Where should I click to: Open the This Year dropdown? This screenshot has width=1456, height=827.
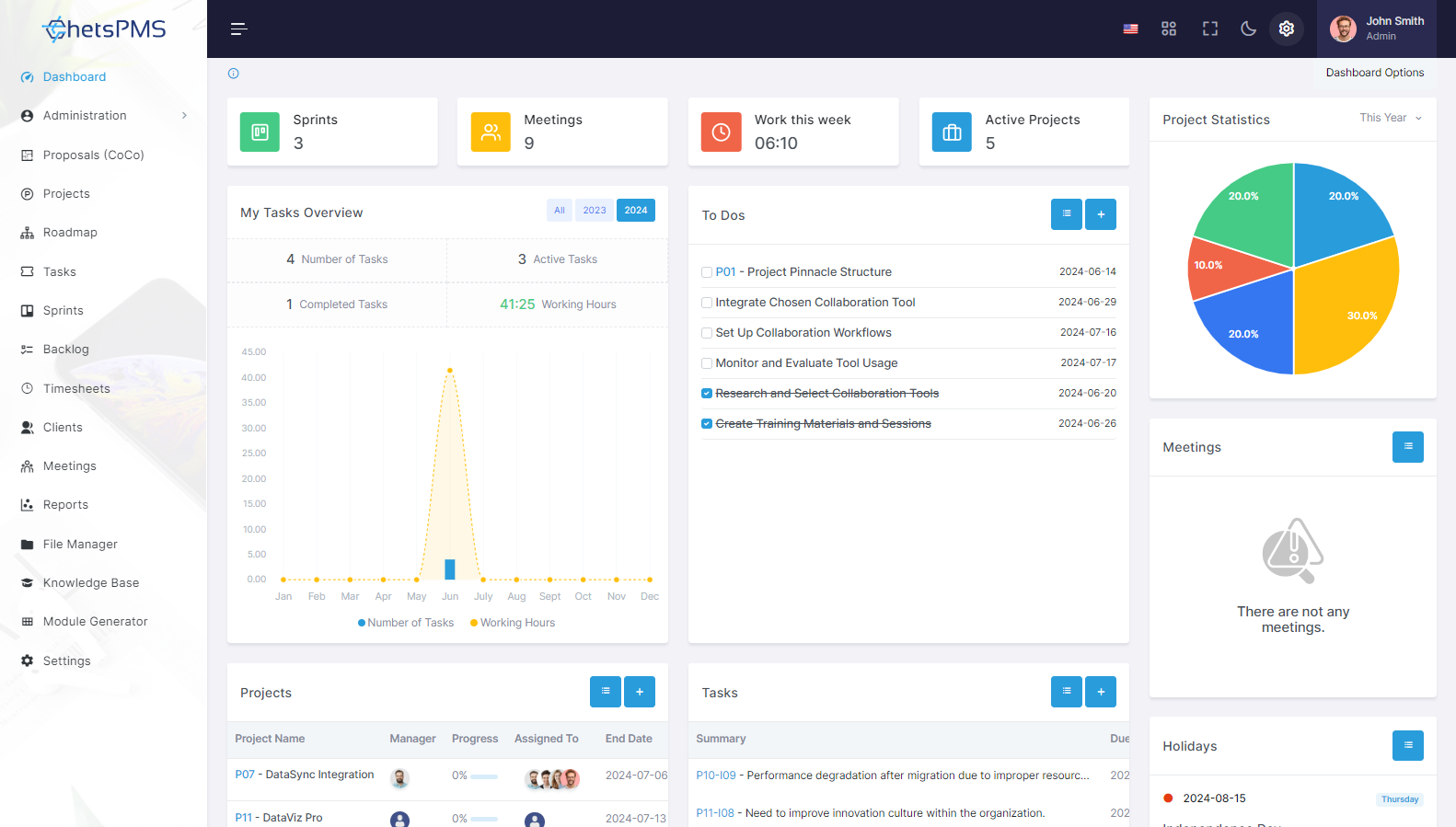pyautogui.click(x=1391, y=118)
